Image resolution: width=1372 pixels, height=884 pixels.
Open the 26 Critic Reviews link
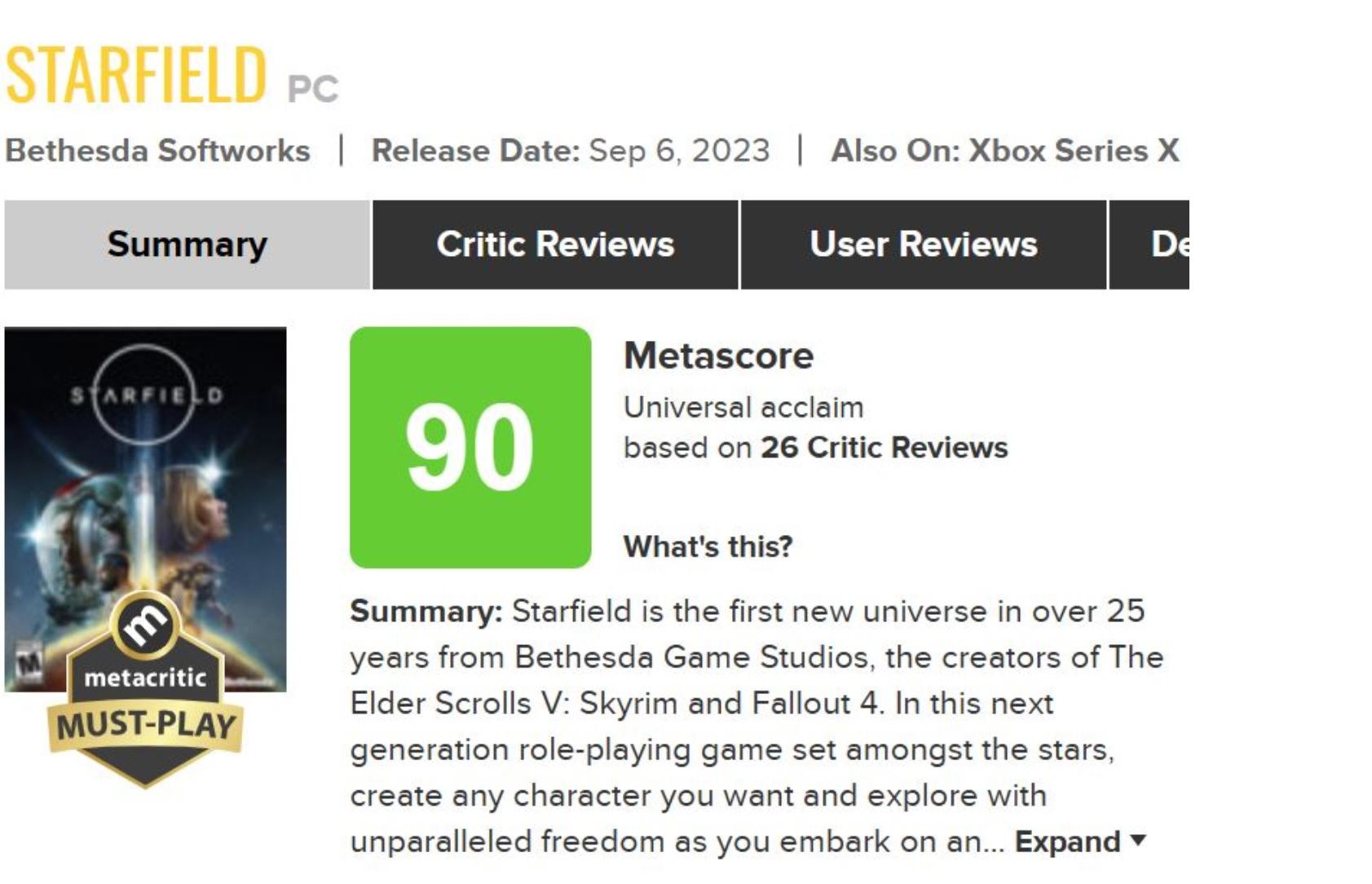(885, 448)
